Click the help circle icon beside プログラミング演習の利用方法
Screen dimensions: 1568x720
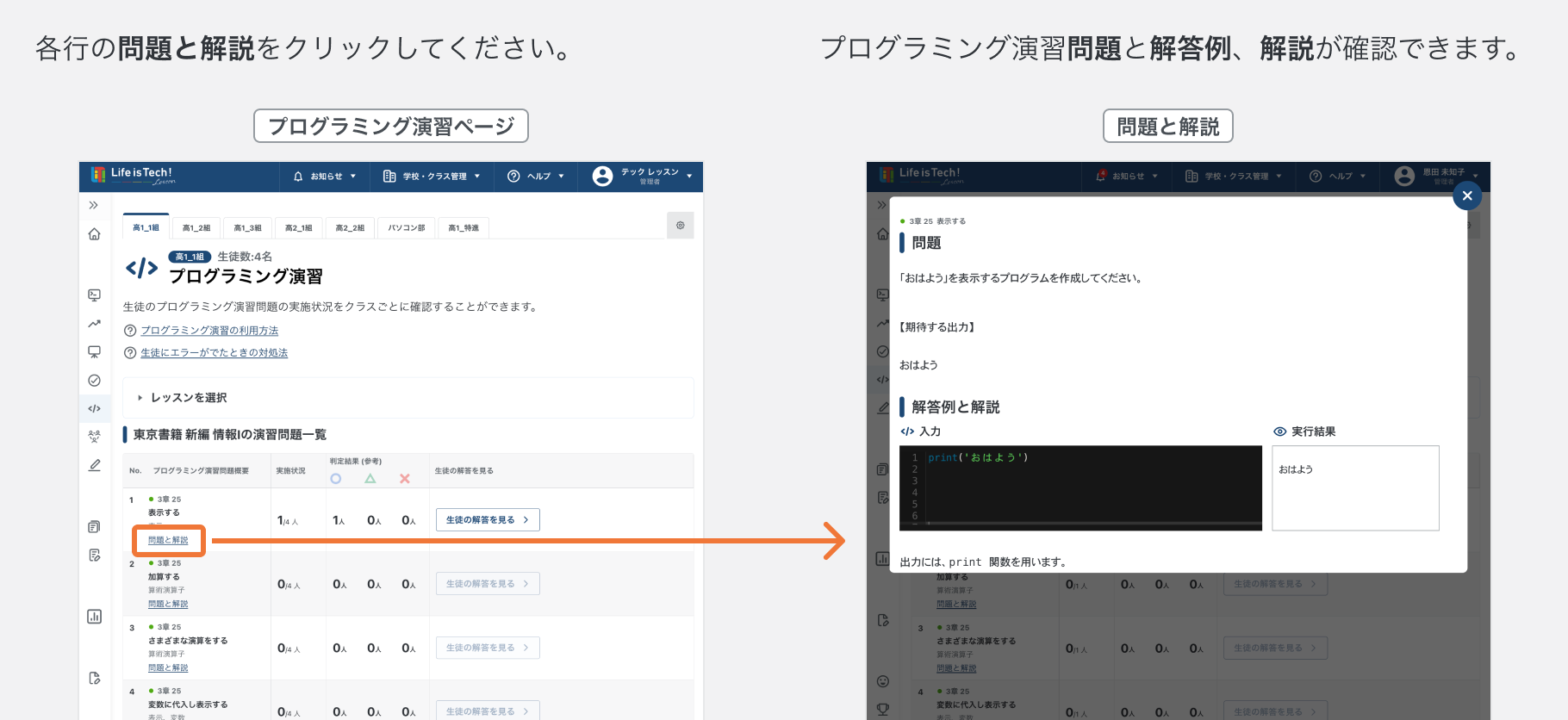click(x=130, y=331)
